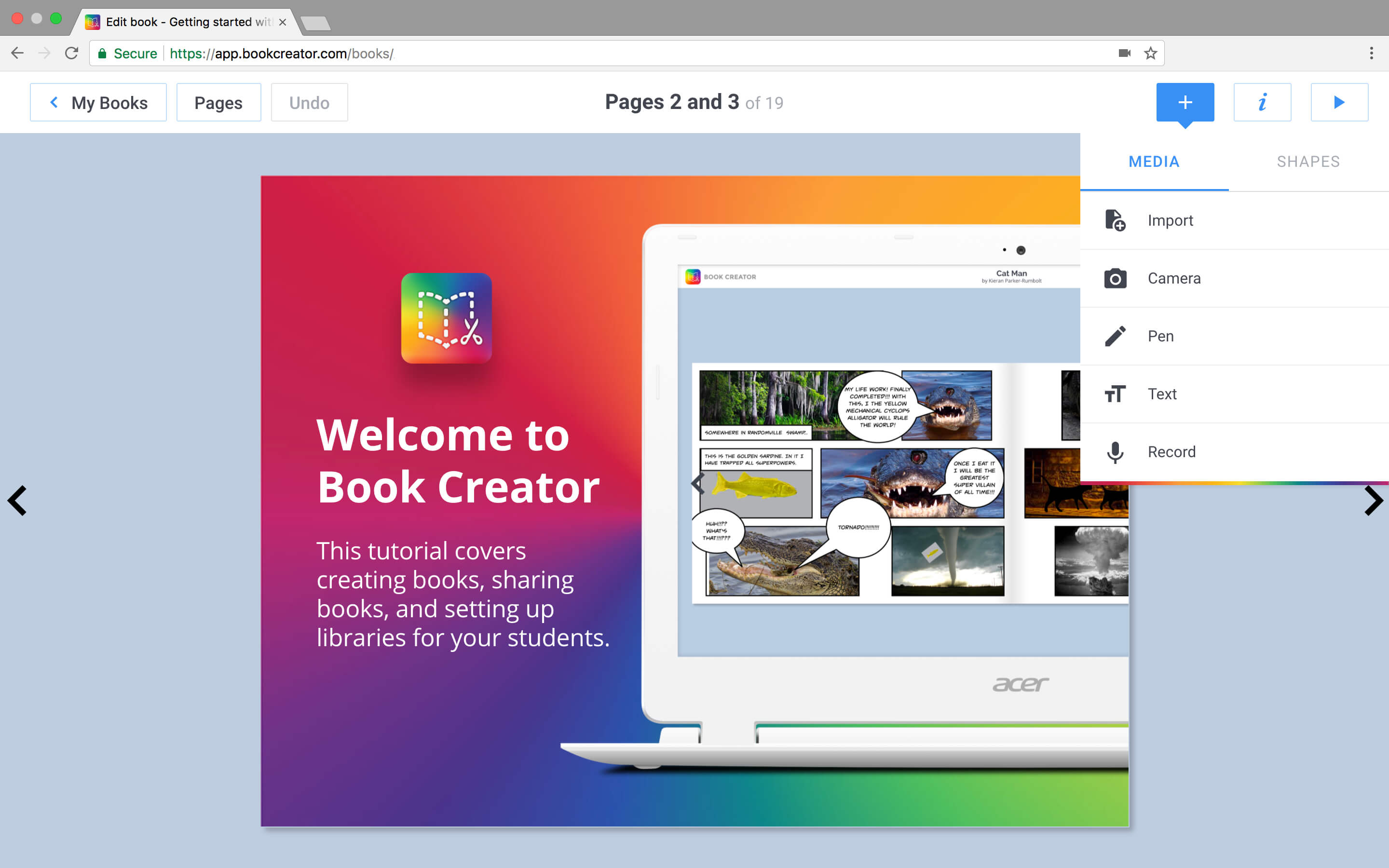The width and height of the screenshot is (1389, 868).
Task: Open the Pages overview
Action: [x=218, y=102]
